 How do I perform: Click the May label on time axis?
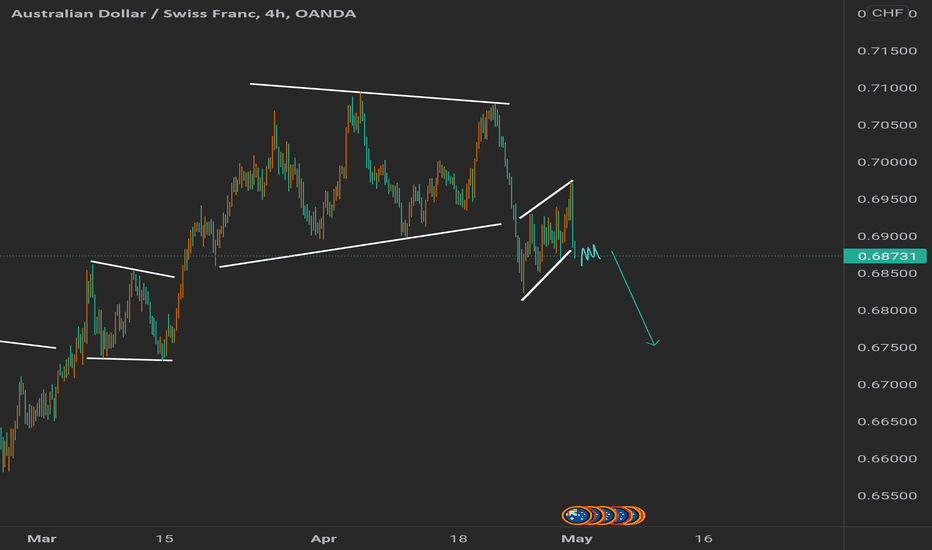tap(577, 539)
